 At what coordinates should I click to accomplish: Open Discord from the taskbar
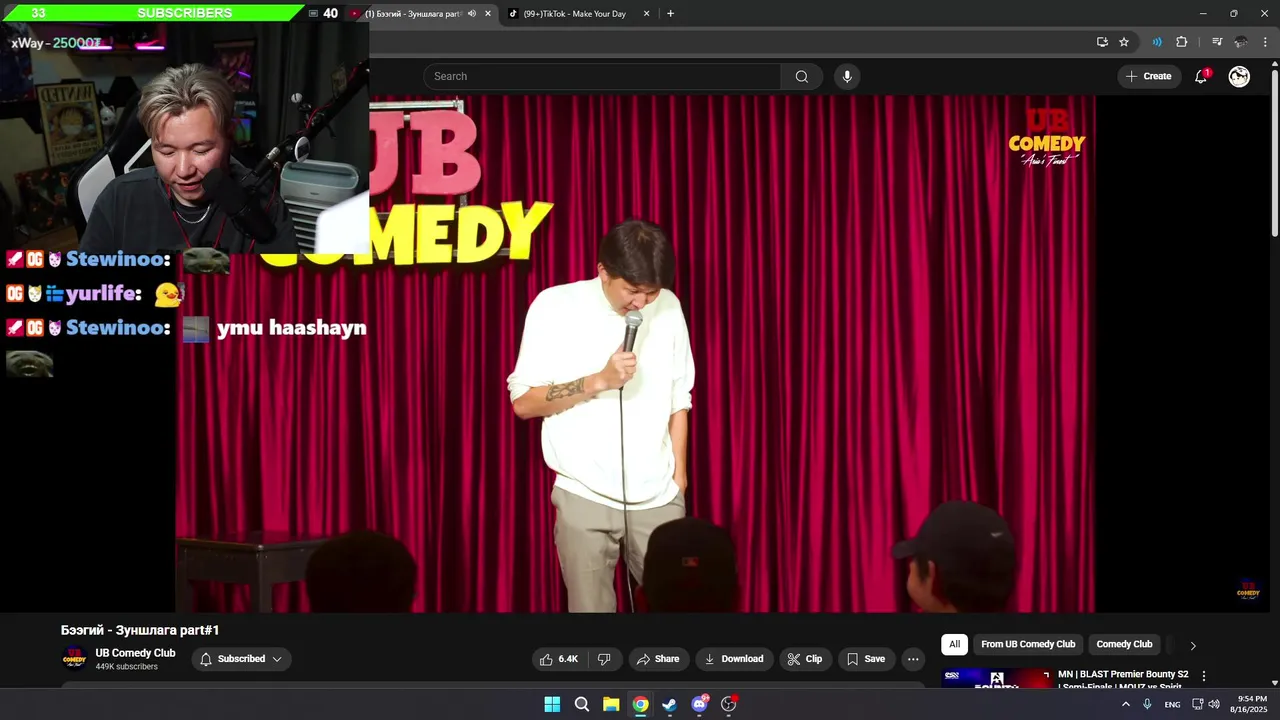click(700, 704)
